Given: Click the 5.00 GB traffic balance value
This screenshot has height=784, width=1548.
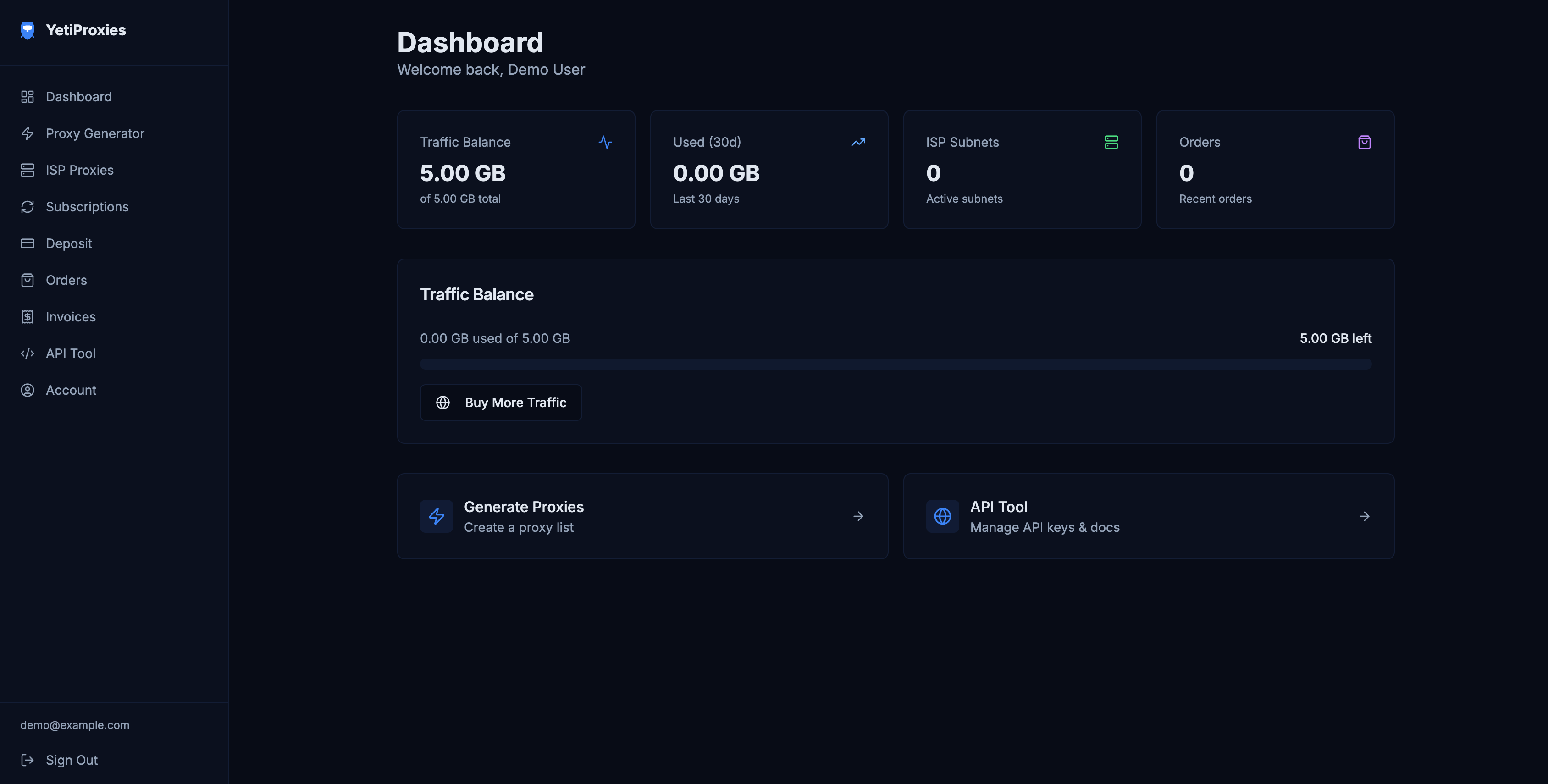Looking at the screenshot, I should pos(463,173).
